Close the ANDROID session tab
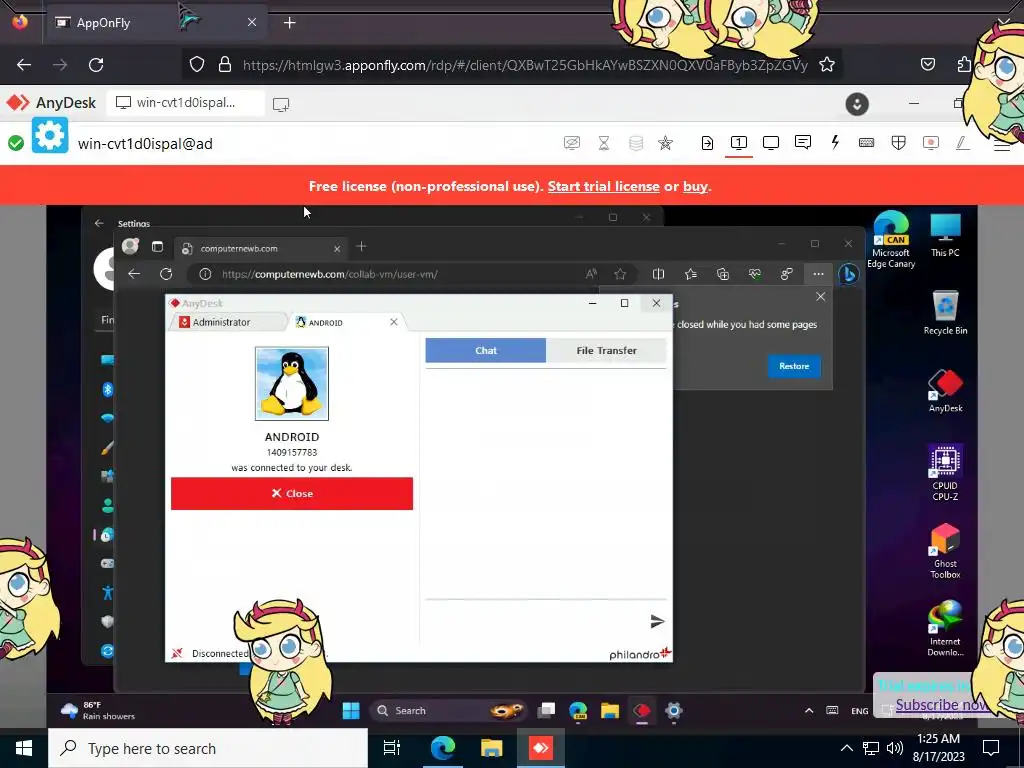Image resolution: width=1024 pixels, height=768 pixels. [394, 322]
